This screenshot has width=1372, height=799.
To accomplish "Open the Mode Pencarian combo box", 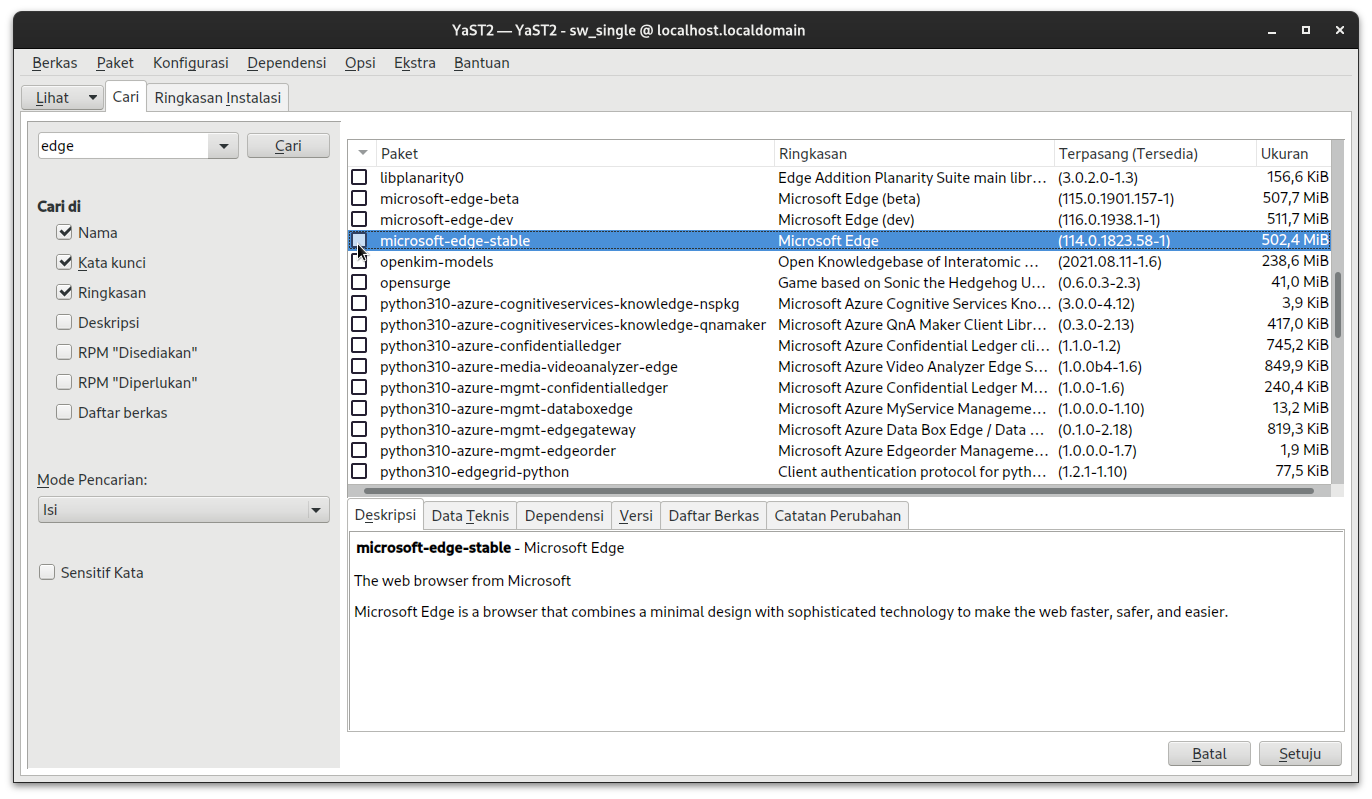I will coord(183,510).
